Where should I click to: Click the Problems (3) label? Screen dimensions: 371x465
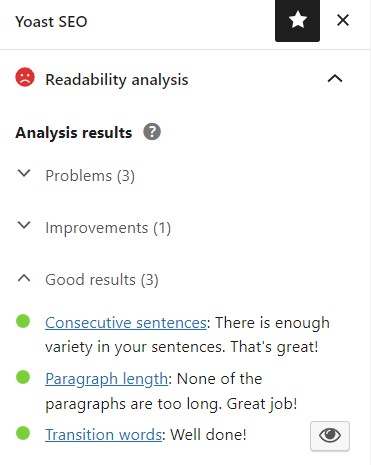pyautogui.click(x=90, y=176)
